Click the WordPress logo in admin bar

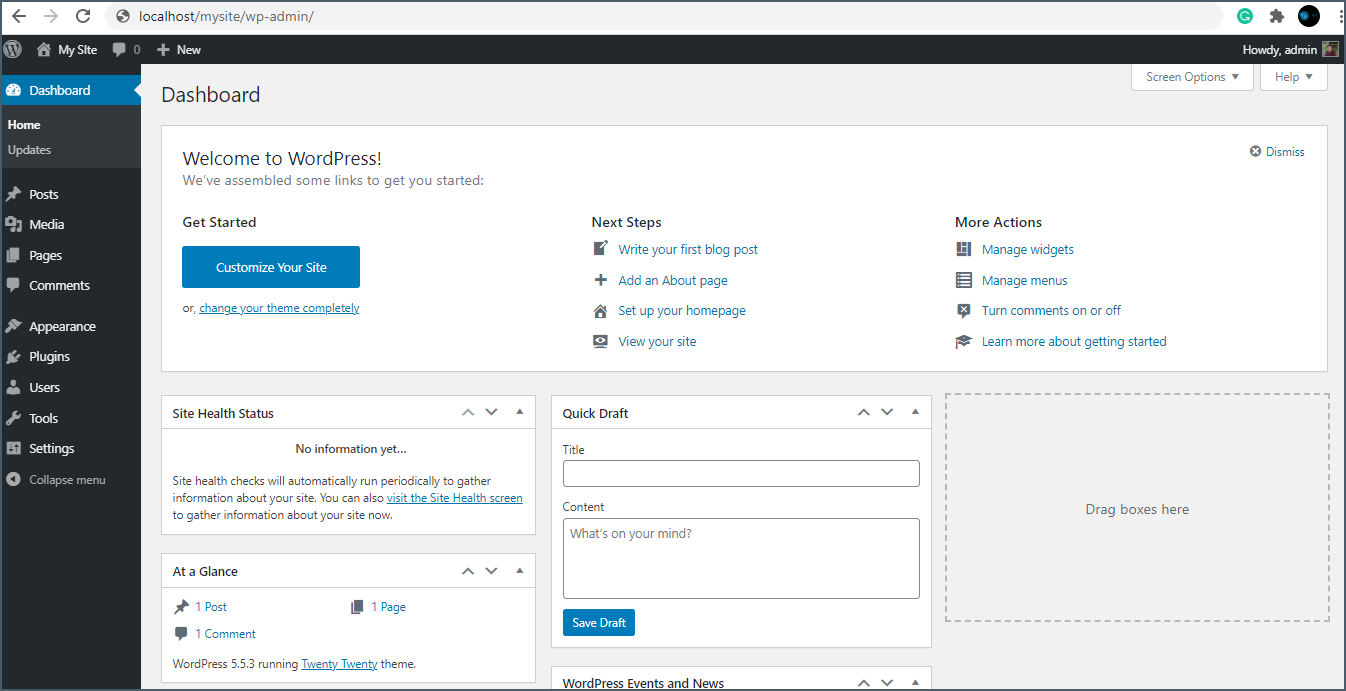click(12, 49)
